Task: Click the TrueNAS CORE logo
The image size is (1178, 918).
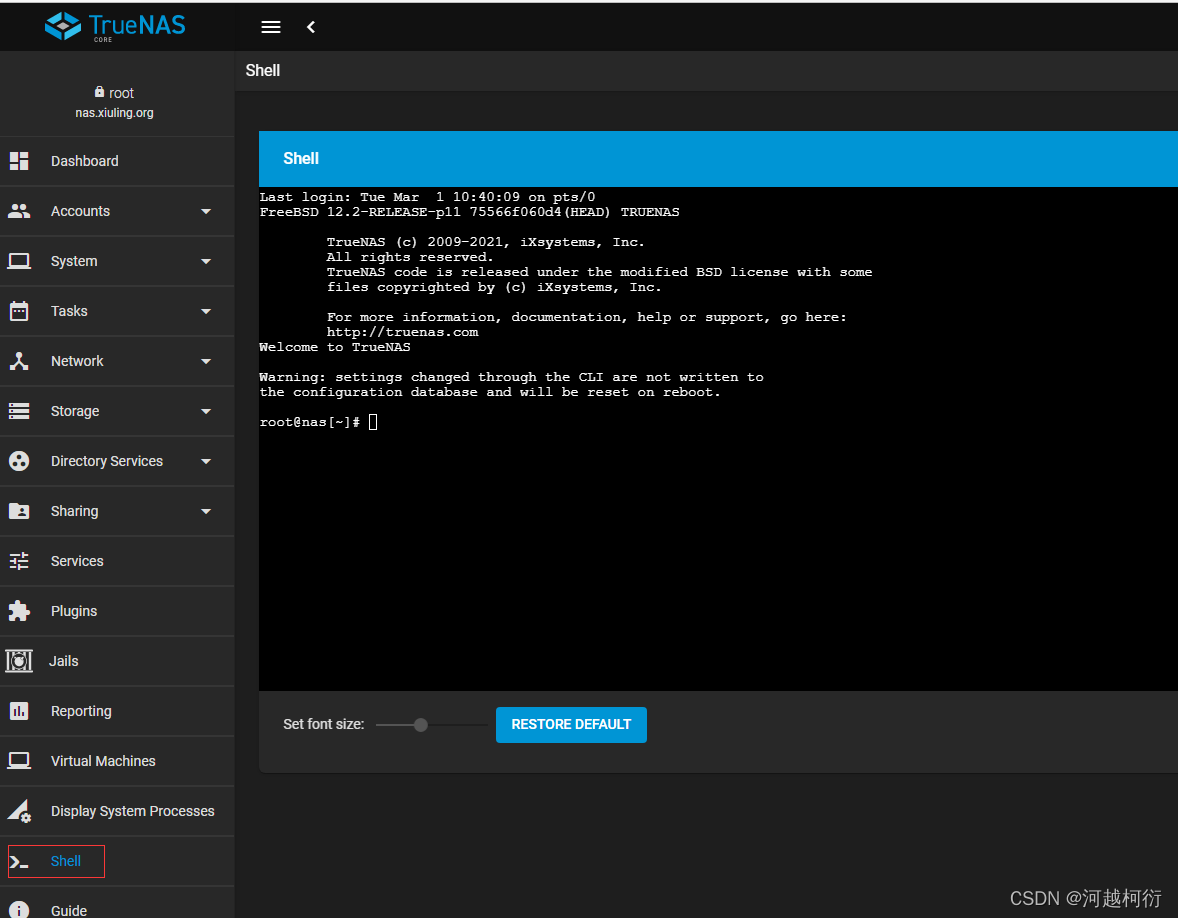Action: [x=115, y=26]
